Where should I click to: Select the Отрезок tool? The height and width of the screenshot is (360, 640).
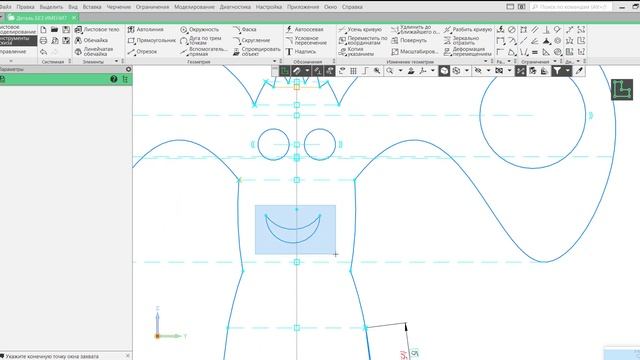coord(142,52)
